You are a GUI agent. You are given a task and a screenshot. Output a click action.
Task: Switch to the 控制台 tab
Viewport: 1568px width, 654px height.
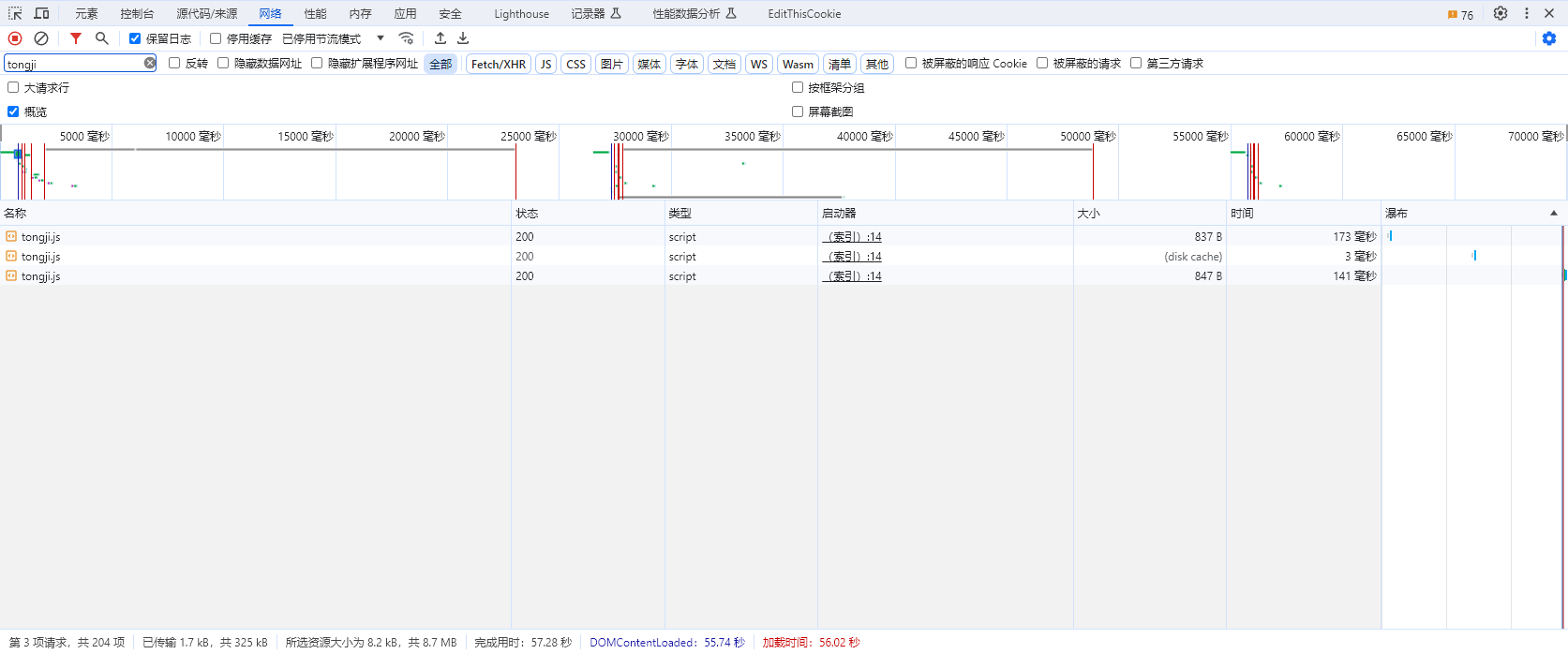(x=137, y=14)
